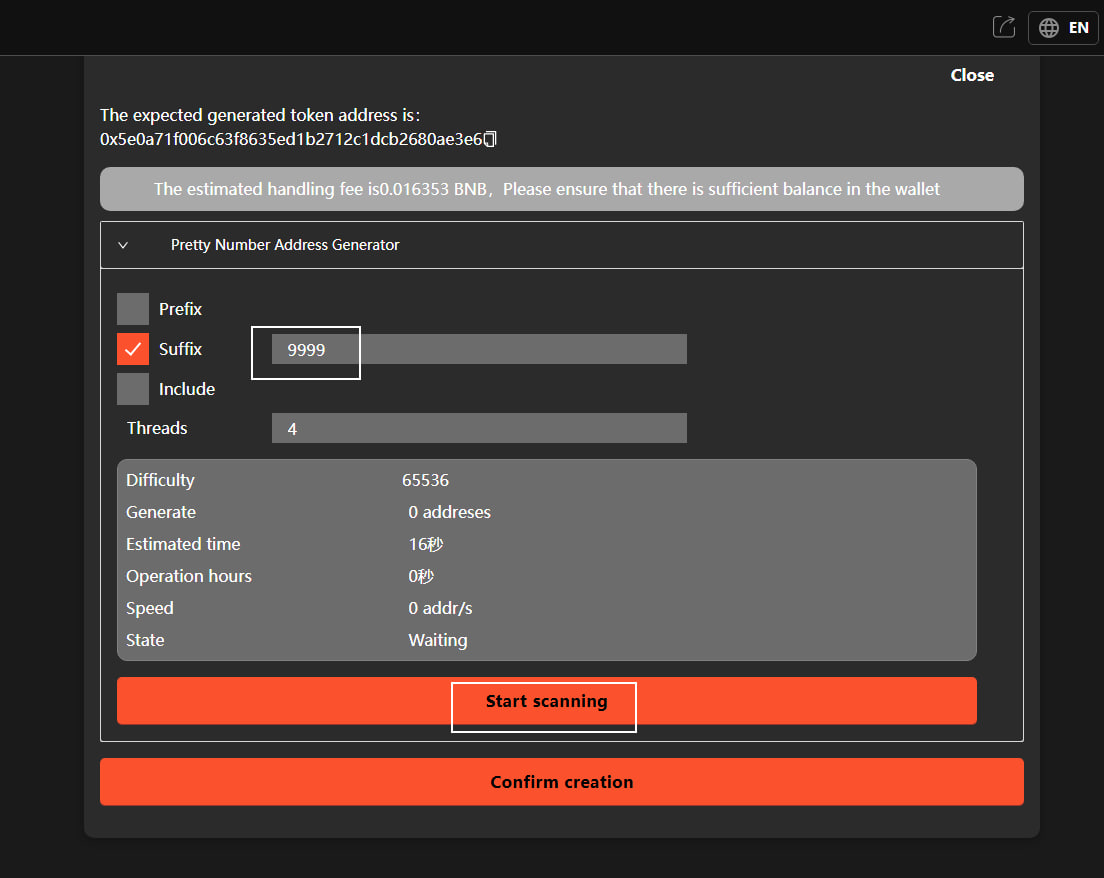Click the share icon in the top bar
The width and height of the screenshot is (1104, 878).
pyautogui.click(x=1003, y=27)
